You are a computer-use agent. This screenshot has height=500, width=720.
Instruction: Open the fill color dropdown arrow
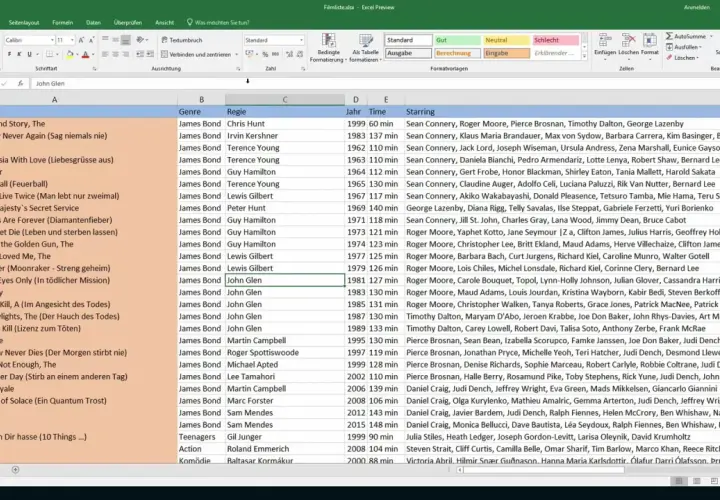coord(77,54)
